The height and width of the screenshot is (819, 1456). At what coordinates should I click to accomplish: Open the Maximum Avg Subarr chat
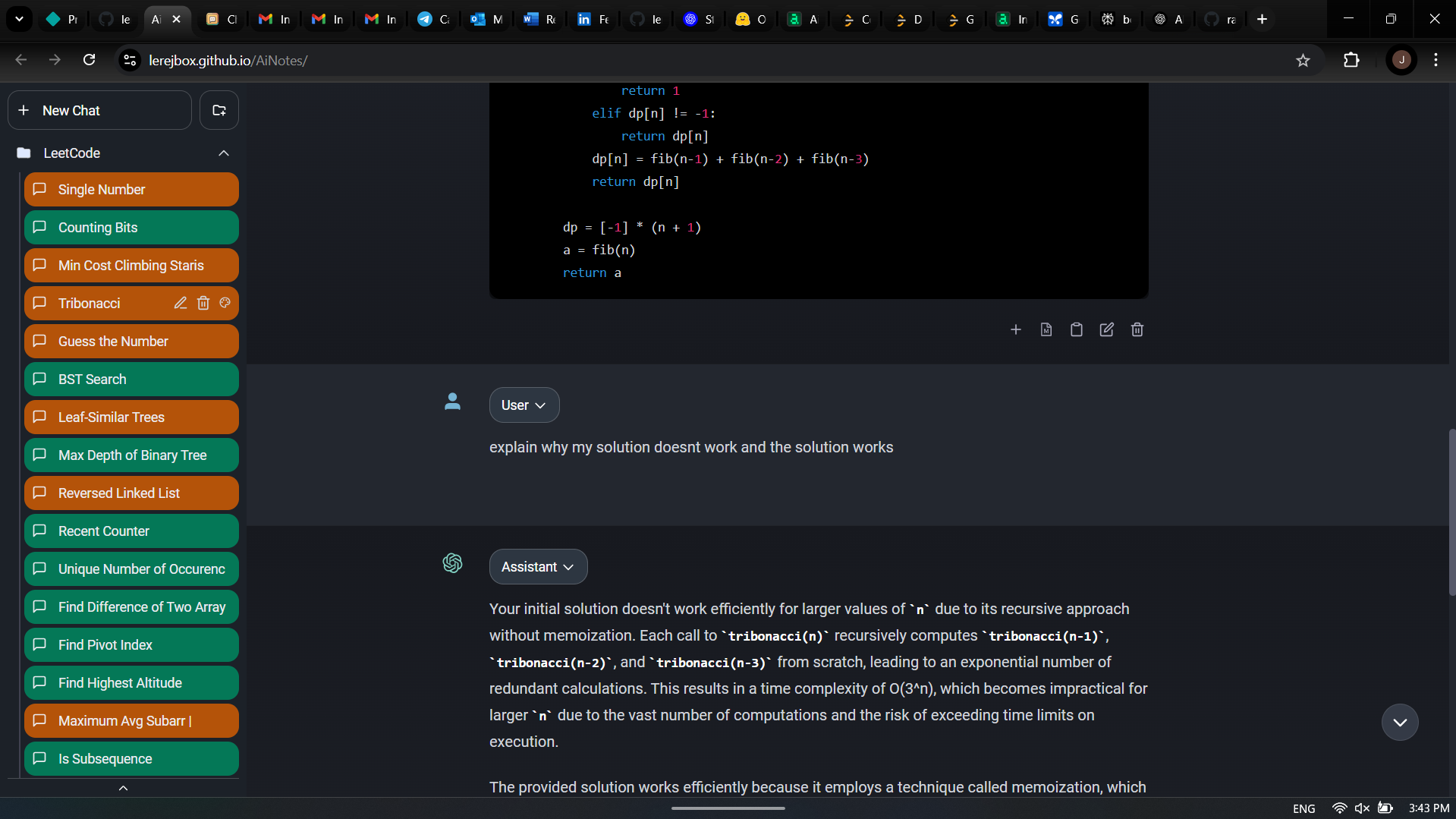pos(131,721)
